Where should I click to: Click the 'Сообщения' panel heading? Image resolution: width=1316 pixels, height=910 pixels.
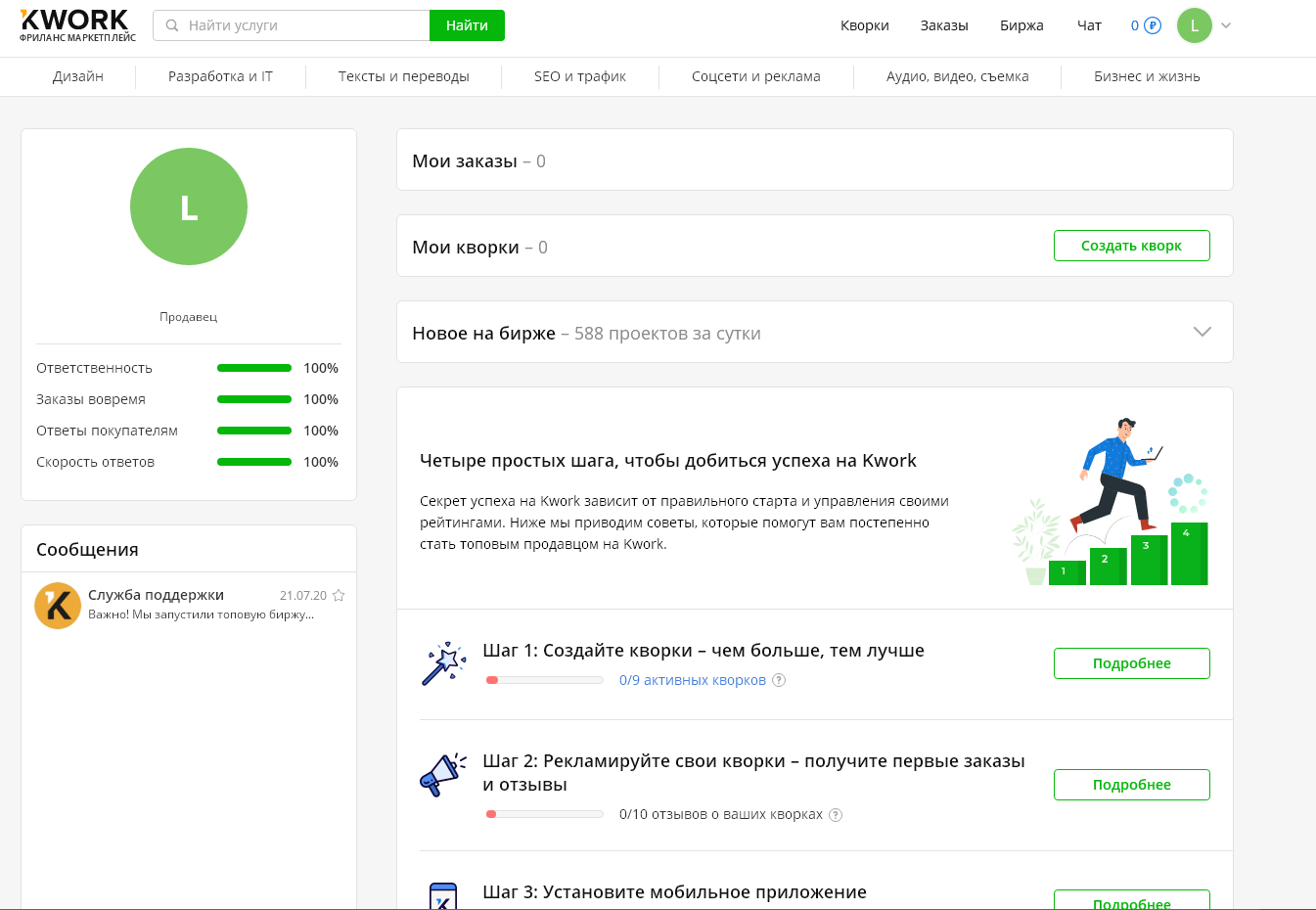click(x=87, y=549)
